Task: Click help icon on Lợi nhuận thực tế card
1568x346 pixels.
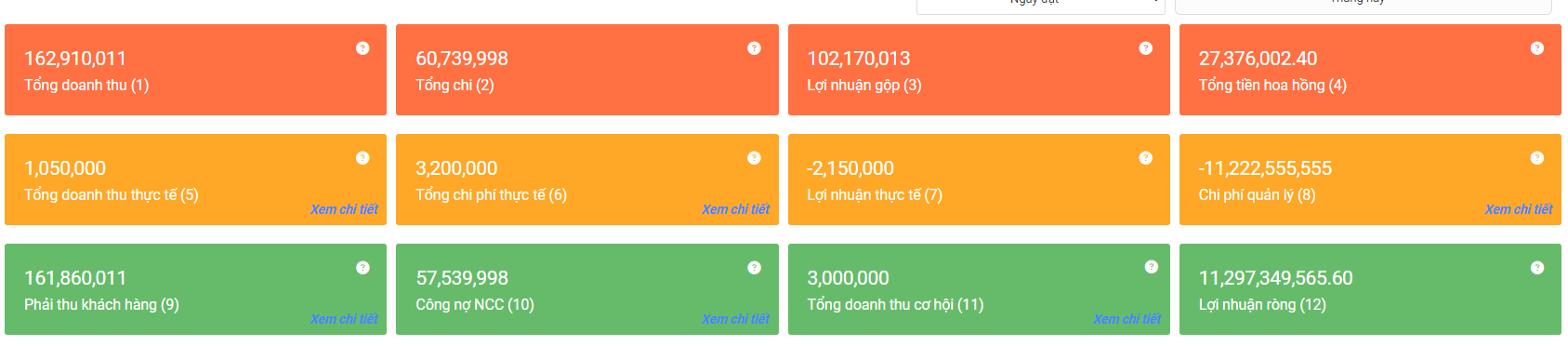Action: 1145,158
